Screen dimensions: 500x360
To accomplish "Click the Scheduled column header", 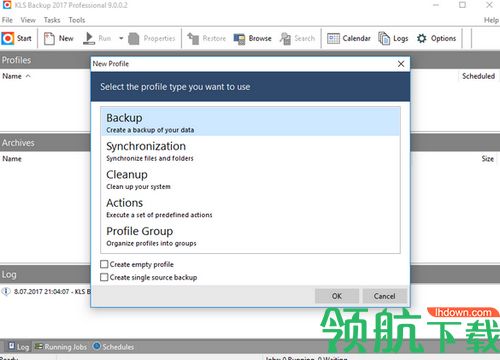I will pyautogui.click(x=478, y=76).
